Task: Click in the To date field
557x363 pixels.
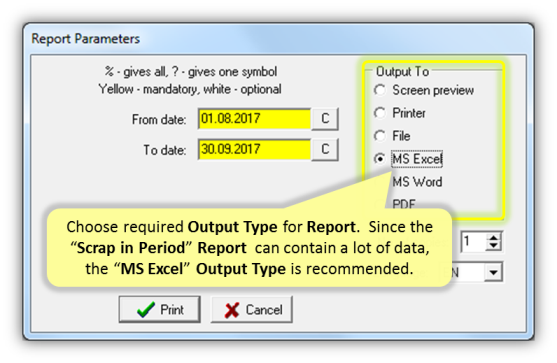Action: [254, 149]
